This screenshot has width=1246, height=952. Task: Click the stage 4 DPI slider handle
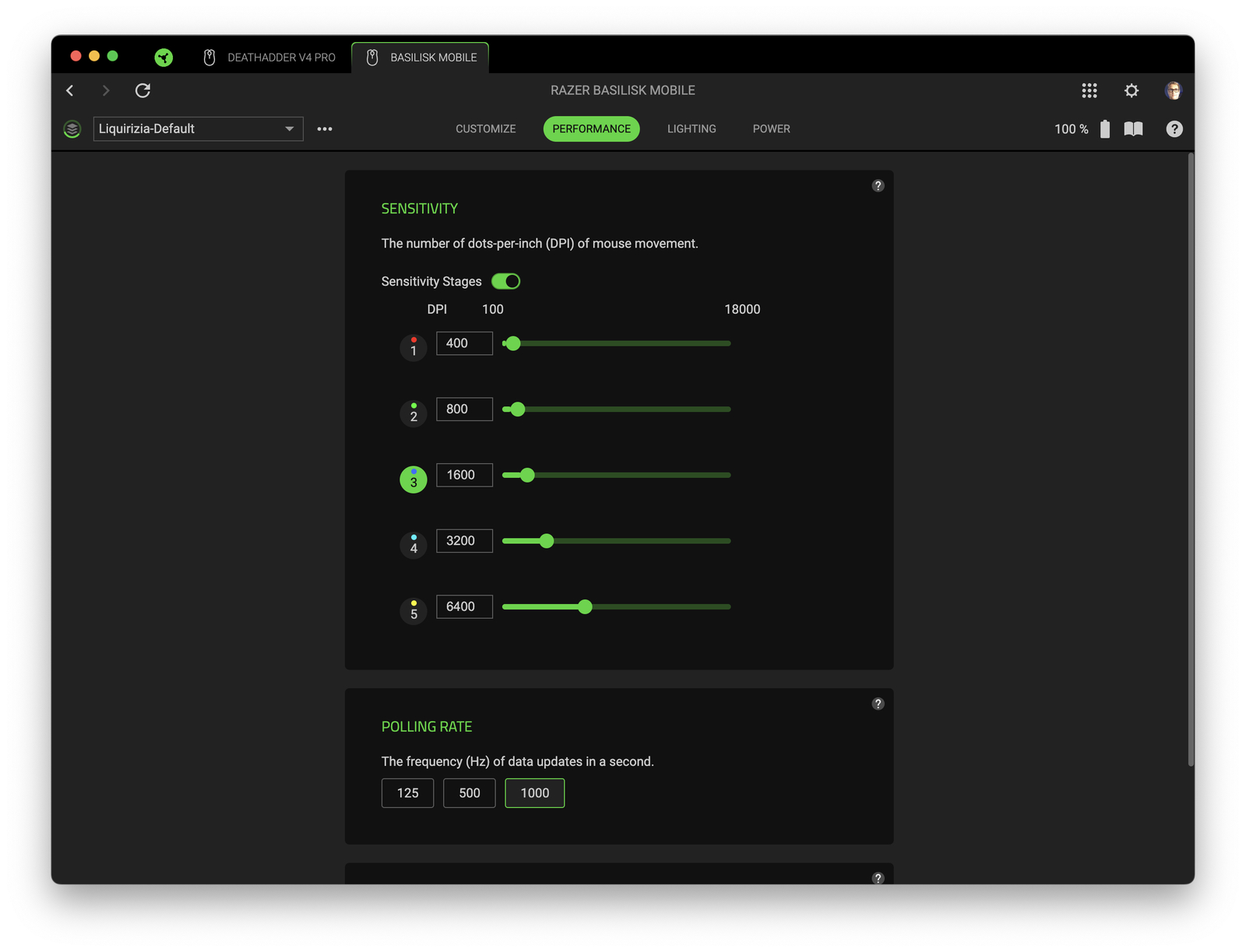point(547,541)
